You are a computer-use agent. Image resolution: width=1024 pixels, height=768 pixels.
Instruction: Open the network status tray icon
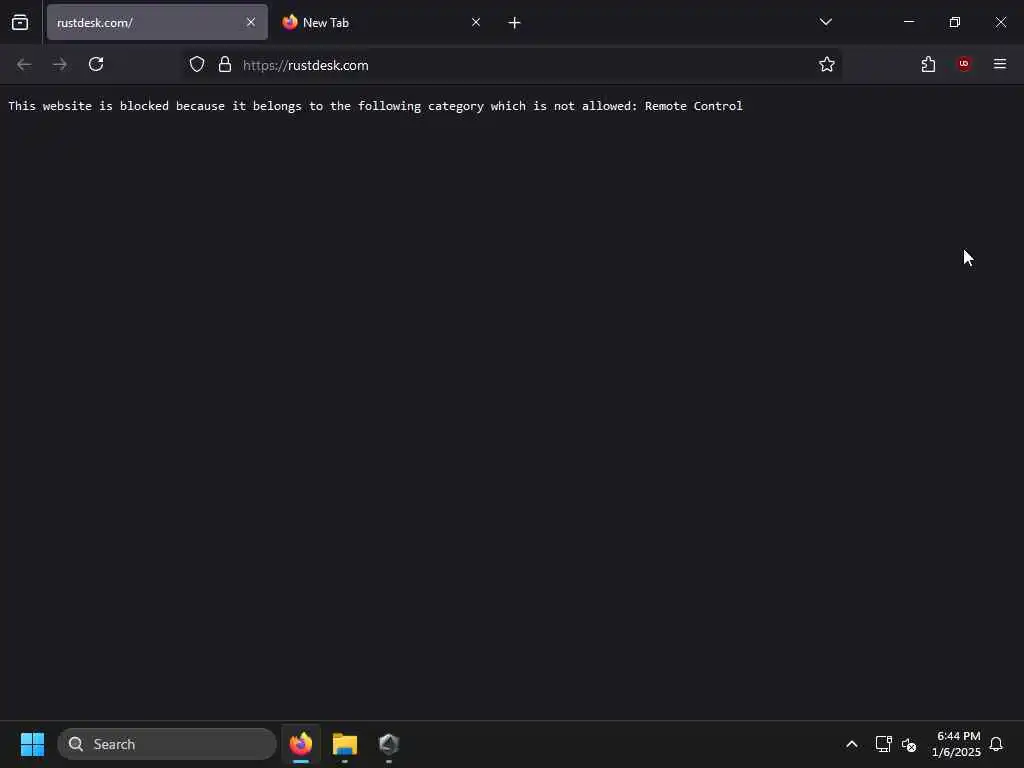point(883,744)
